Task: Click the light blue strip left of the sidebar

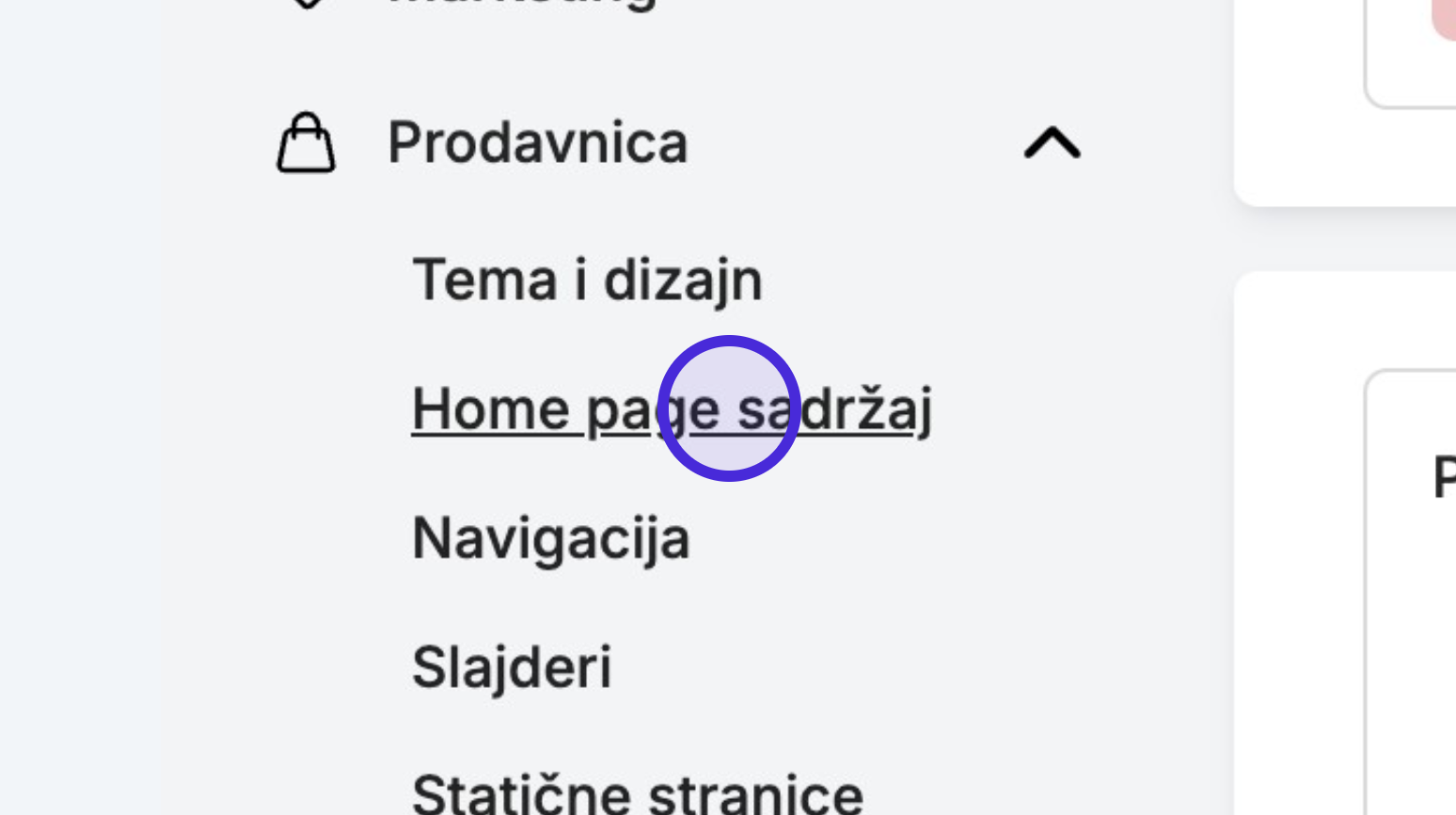Action: (x=80, y=407)
